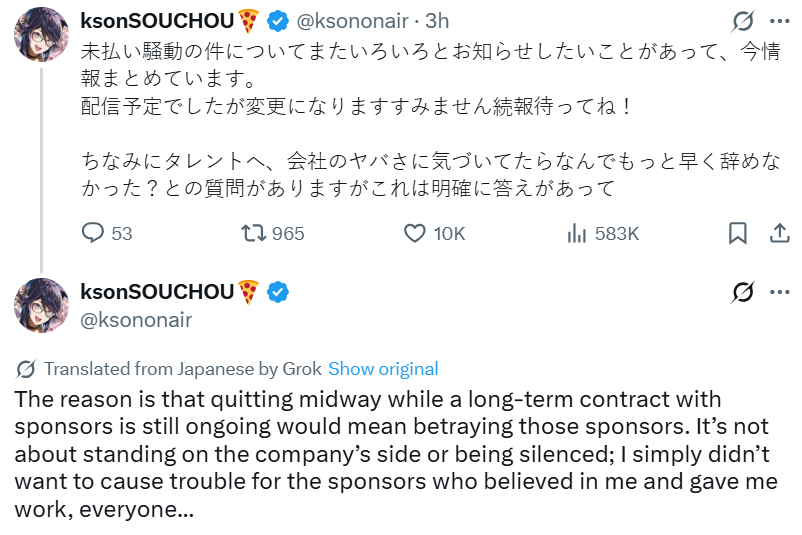The height and width of the screenshot is (535, 802).
Task: Open view analytics showing 583K views
Action: 577,233
